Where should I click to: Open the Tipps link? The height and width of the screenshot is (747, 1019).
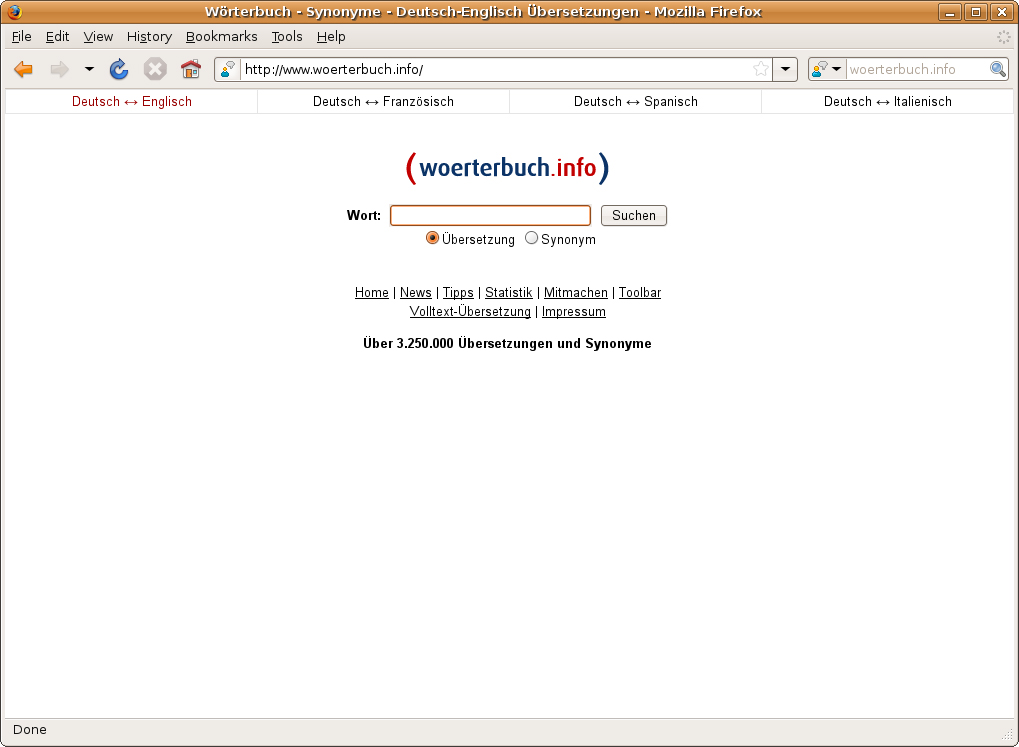(x=458, y=293)
